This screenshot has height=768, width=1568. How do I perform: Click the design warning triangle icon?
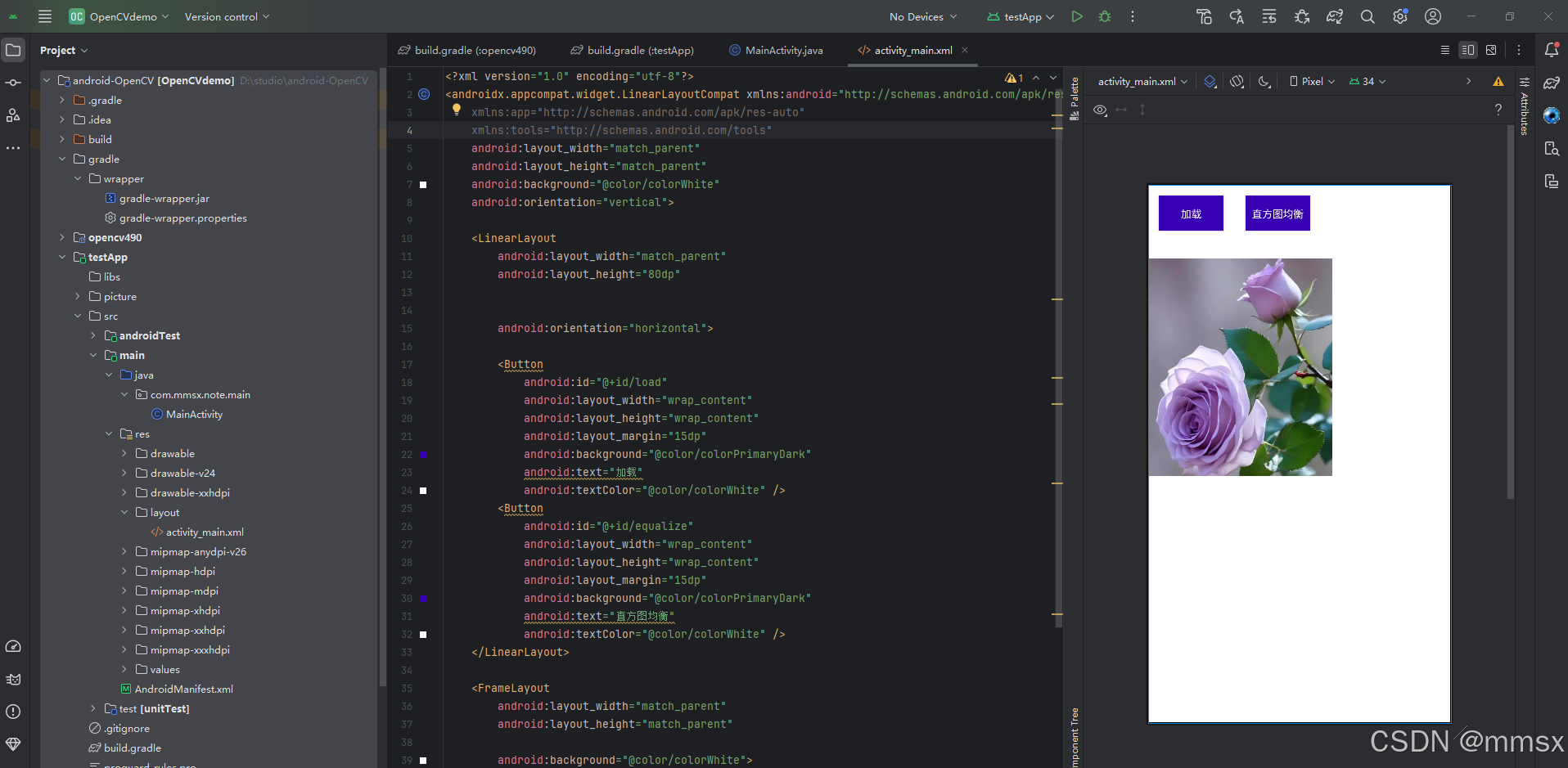point(1498,81)
